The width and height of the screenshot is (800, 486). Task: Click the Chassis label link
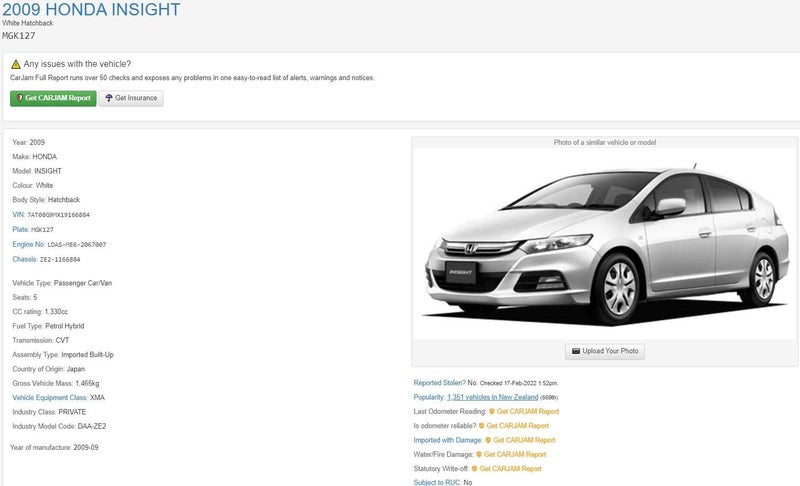click(24, 259)
